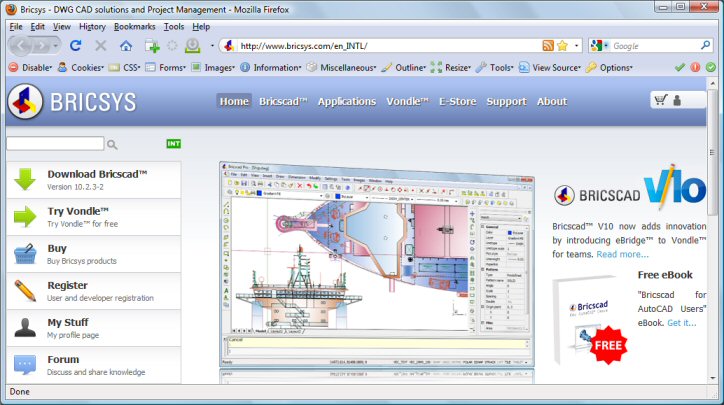Screen dimensions: 724x405
Task: Open the Disable dropdown in developer toolbar
Action: [x=30, y=67]
